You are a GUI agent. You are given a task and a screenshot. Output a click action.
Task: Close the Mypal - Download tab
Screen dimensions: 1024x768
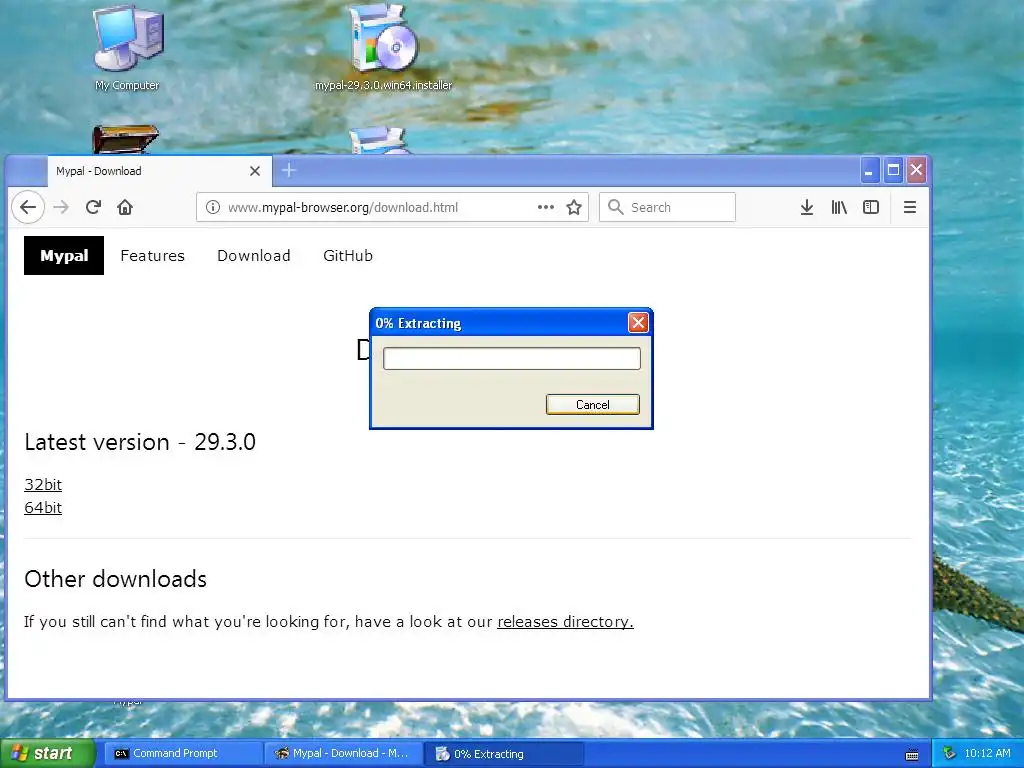[255, 171]
